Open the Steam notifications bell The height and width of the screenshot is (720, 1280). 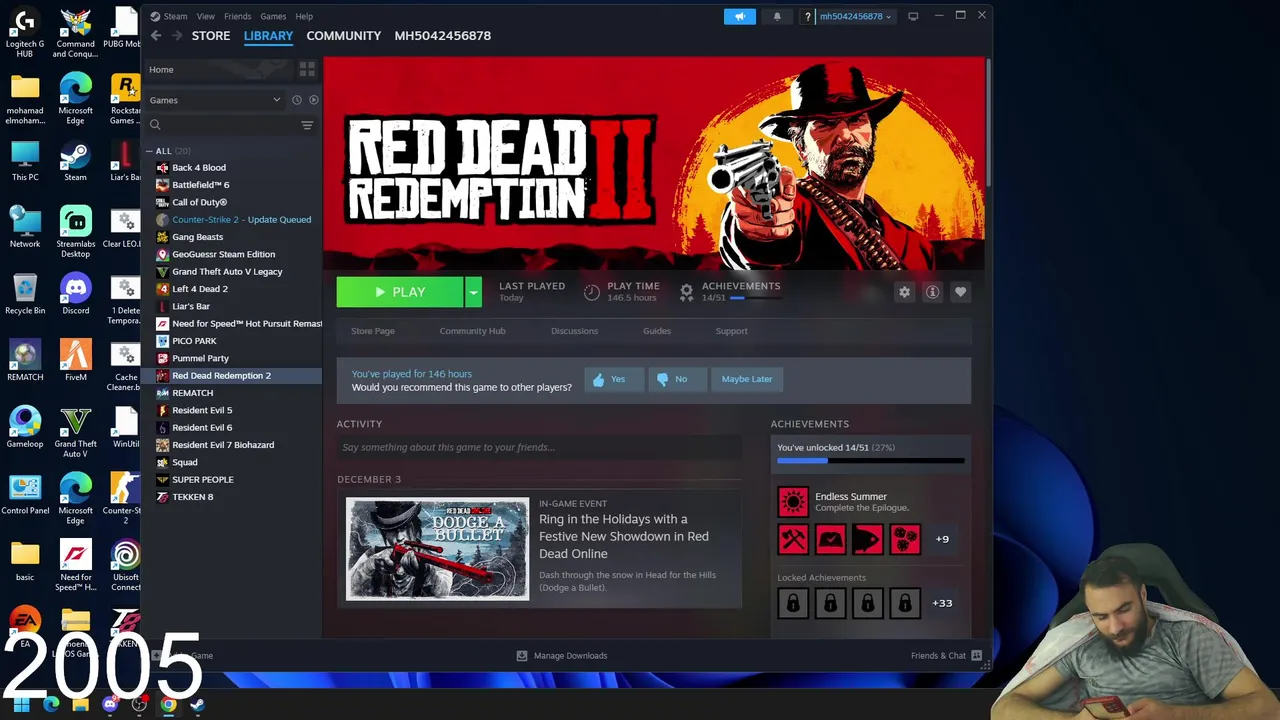point(777,16)
